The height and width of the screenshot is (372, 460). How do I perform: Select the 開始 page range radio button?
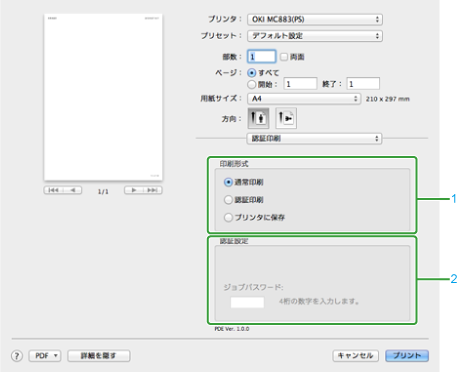252,84
